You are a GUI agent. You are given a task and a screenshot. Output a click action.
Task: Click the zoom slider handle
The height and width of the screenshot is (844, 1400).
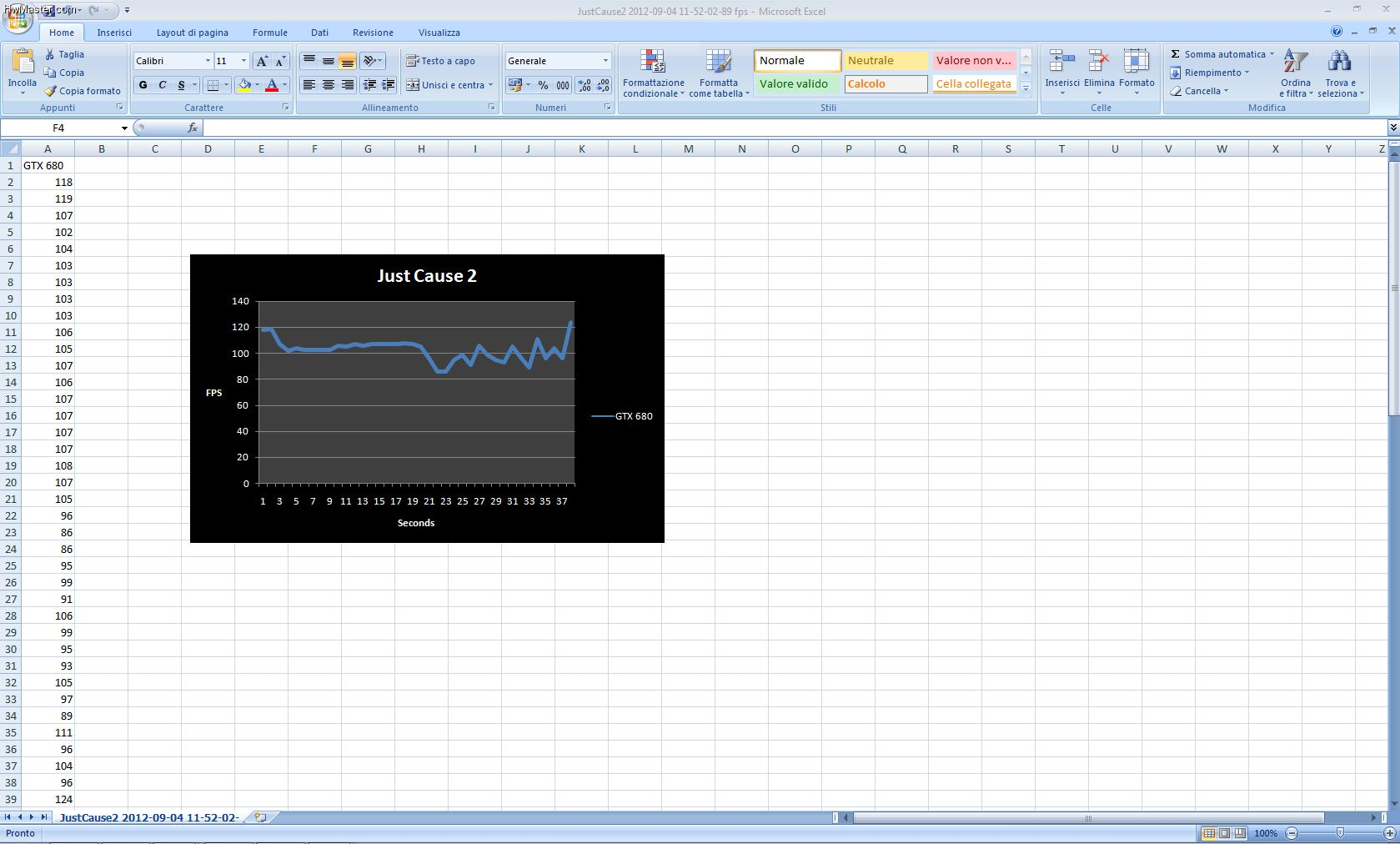click(x=1340, y=833)
